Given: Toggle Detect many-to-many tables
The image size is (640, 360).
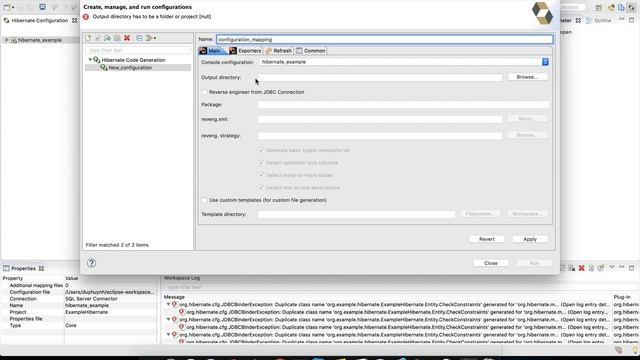Looking at the screenshot, I should [261, 175].
